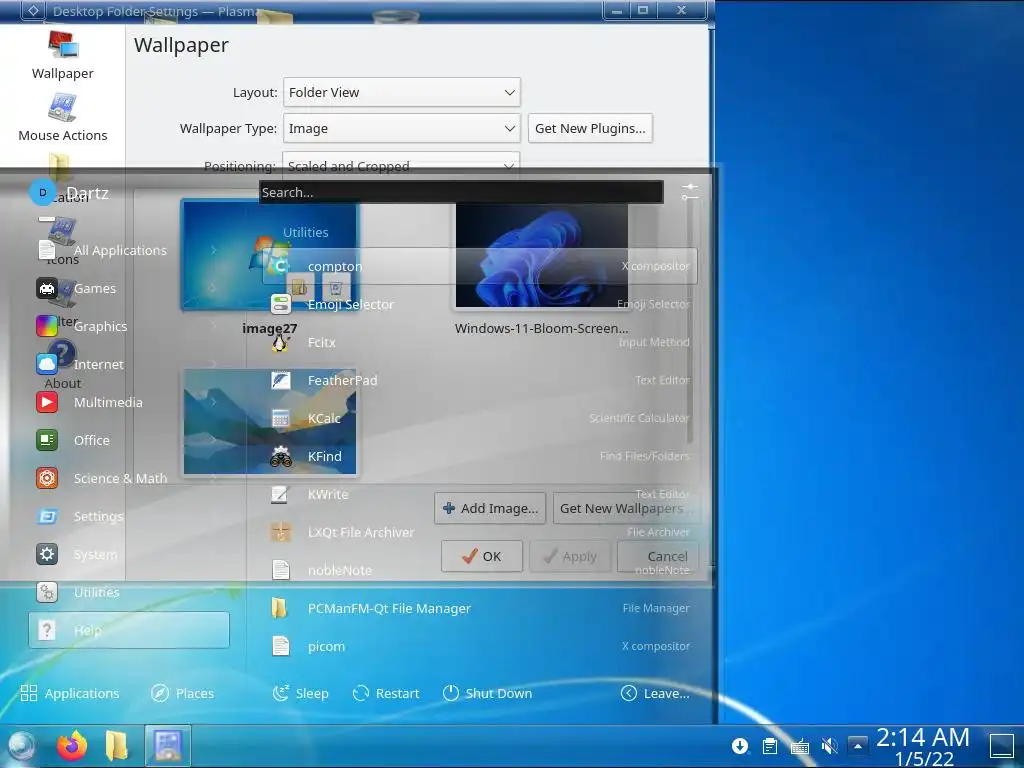Select the image27 wallpaper thumbnail

[270, 255]
